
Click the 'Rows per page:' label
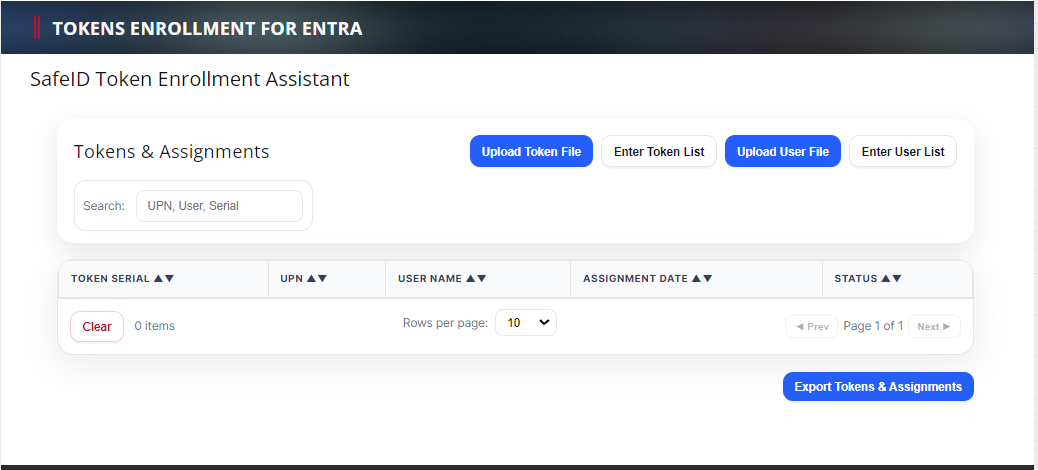click(x=445, y=323)
